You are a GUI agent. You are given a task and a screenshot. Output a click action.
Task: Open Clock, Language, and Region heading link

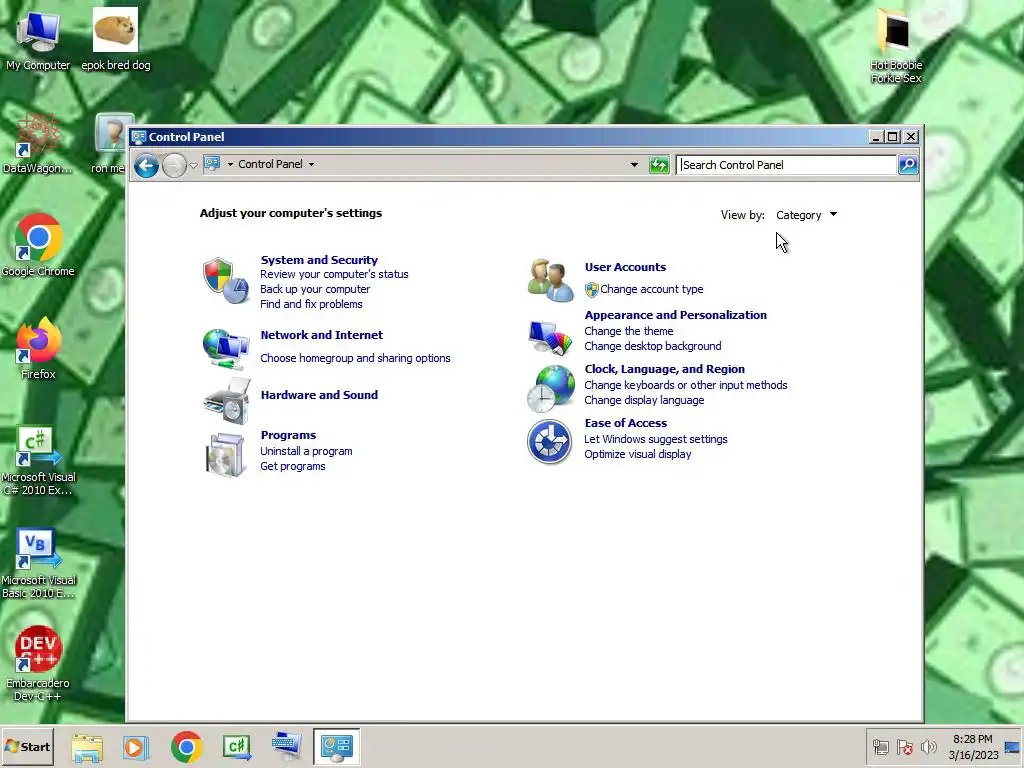664,369
